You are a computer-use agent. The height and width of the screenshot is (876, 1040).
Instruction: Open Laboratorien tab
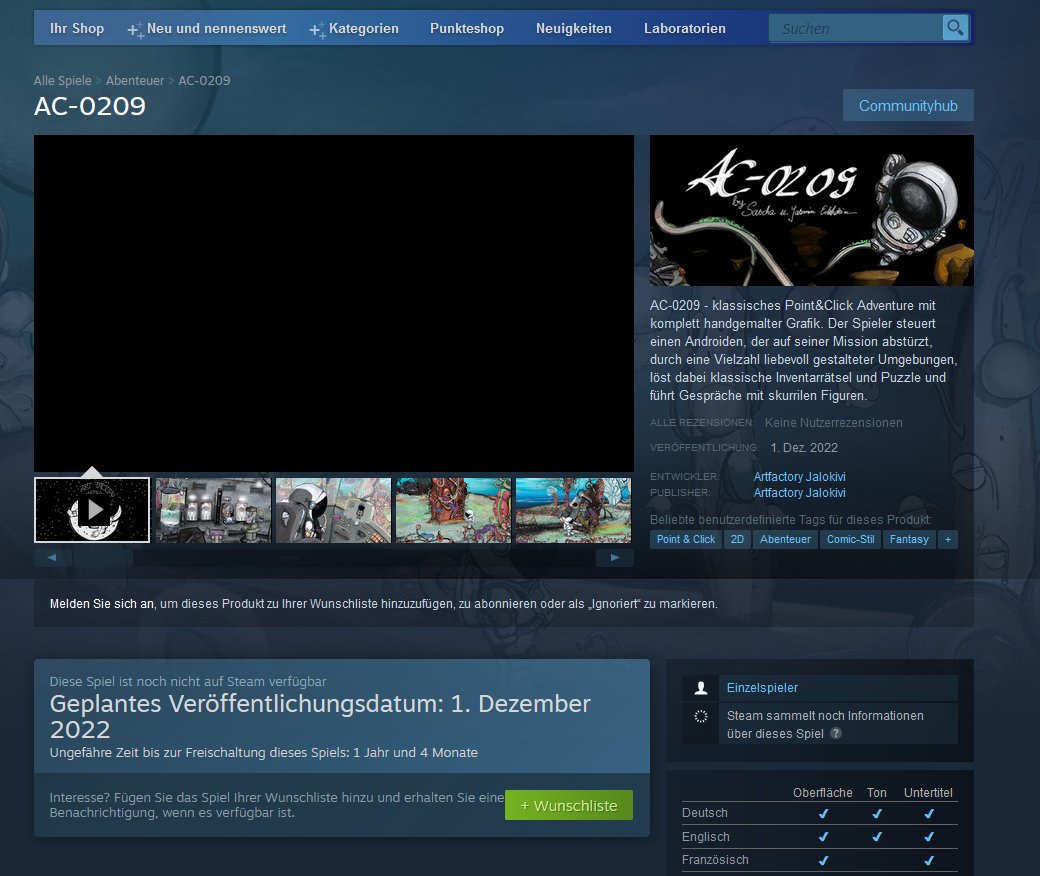[684, 29]
